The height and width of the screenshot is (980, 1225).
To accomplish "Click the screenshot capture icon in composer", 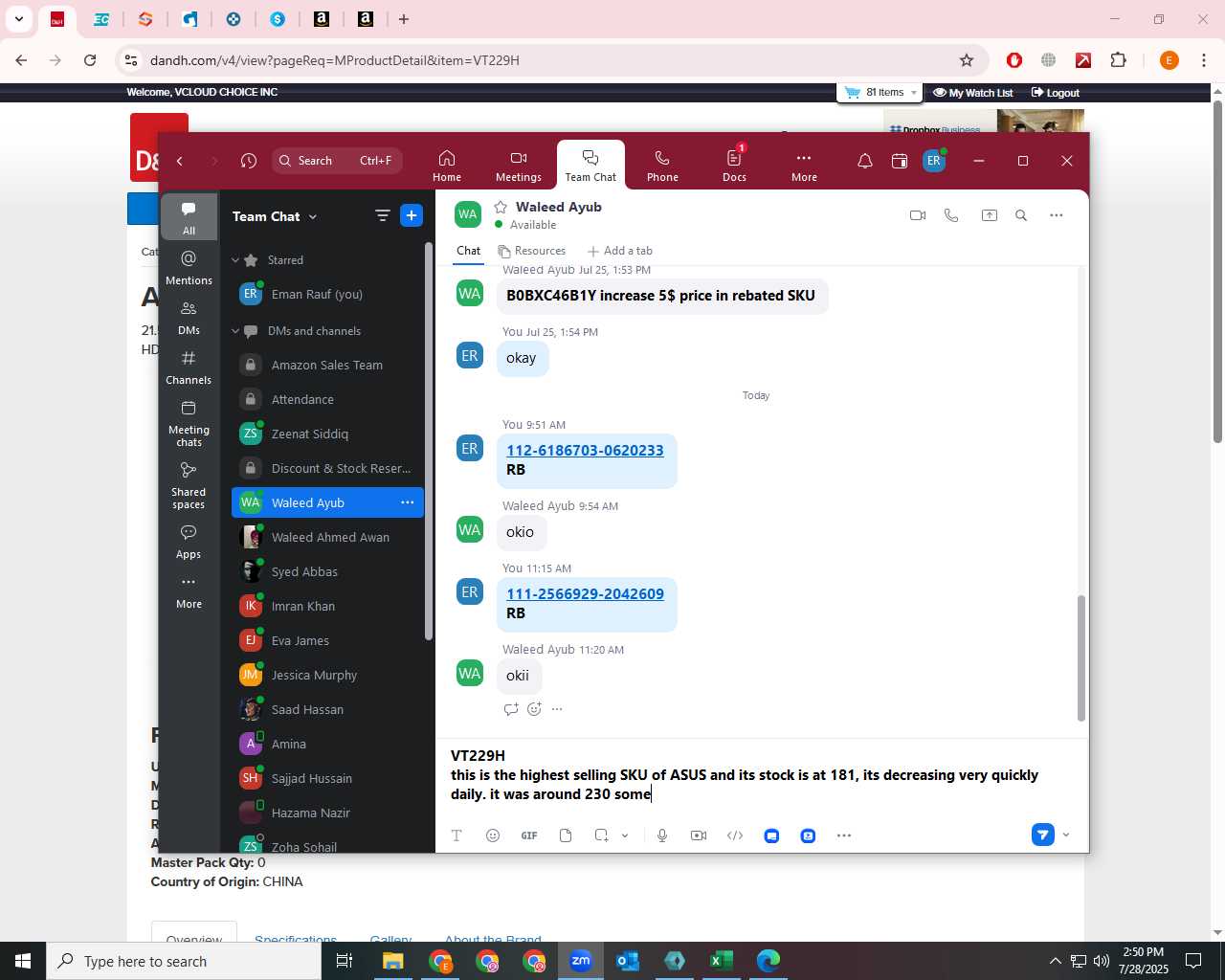I will point(601,835).
